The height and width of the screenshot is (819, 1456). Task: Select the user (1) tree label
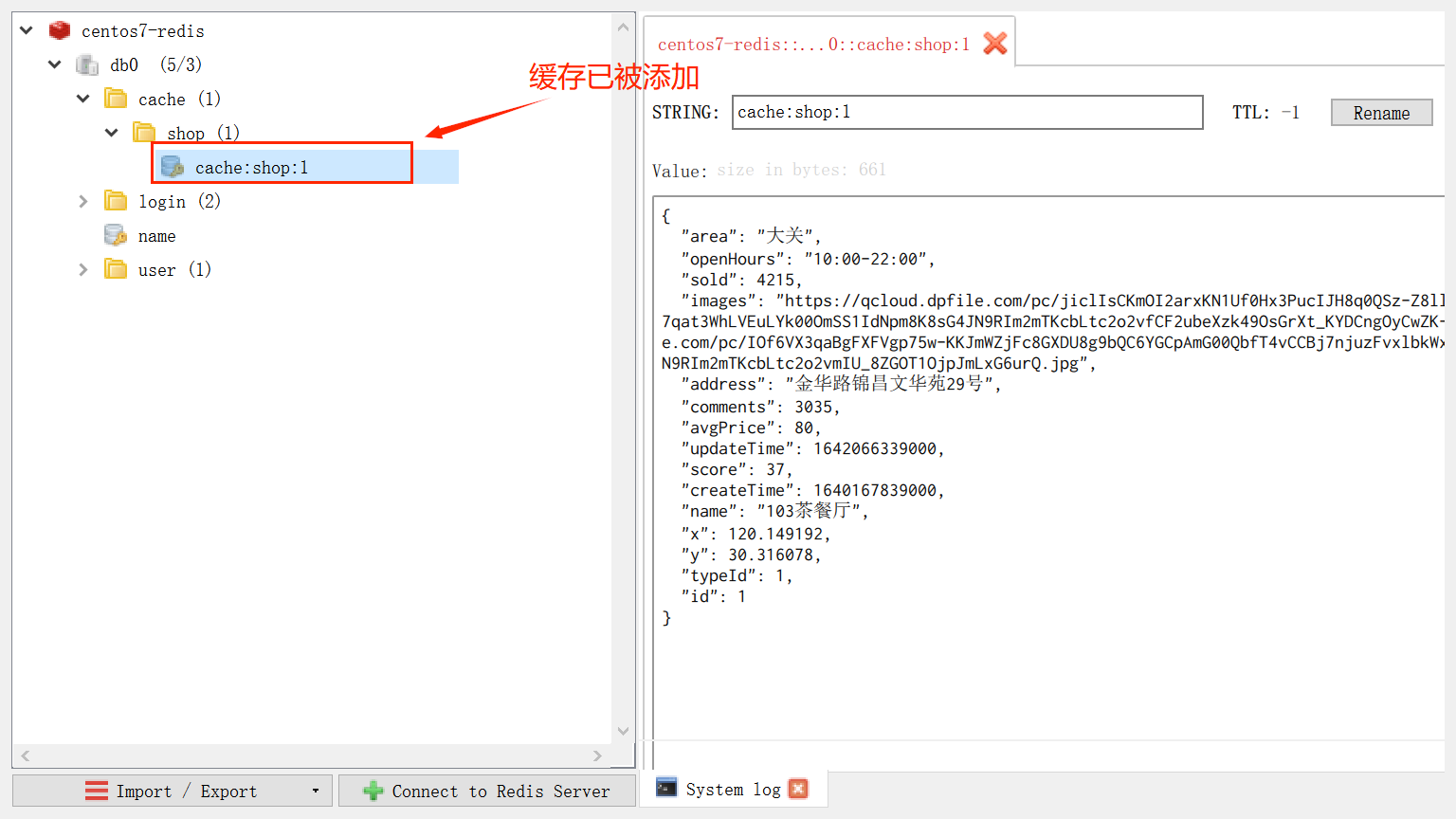coord(174,269)
